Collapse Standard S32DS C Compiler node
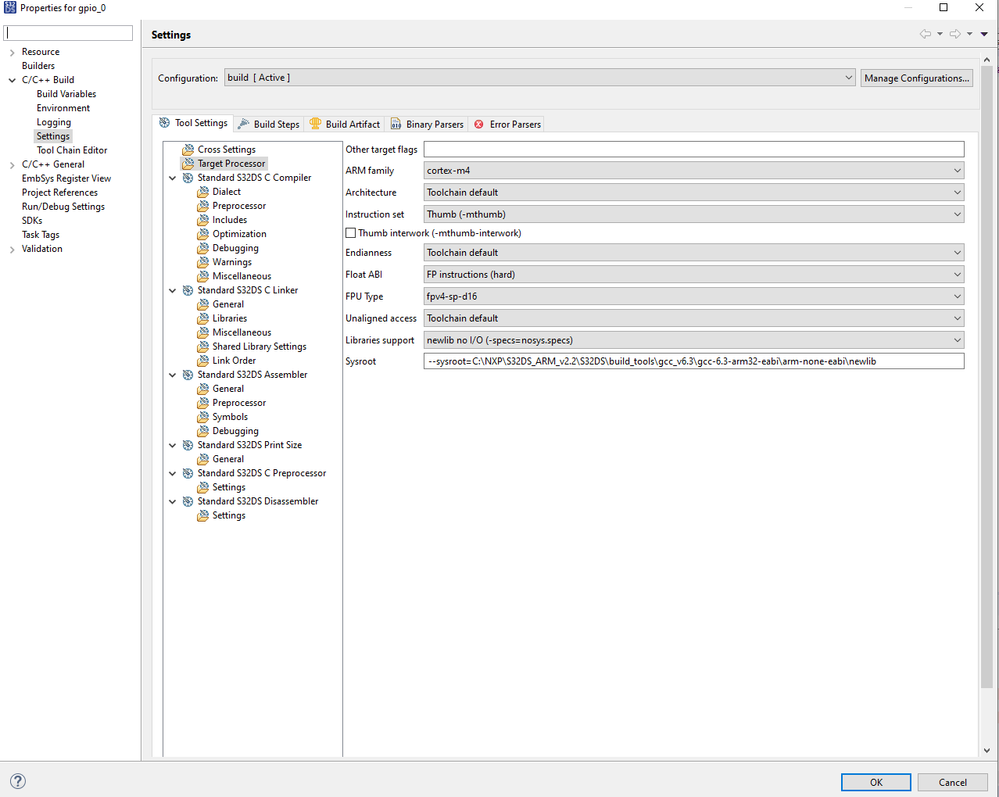The height and width of the screenshot is (797, 999). [173, 178]
